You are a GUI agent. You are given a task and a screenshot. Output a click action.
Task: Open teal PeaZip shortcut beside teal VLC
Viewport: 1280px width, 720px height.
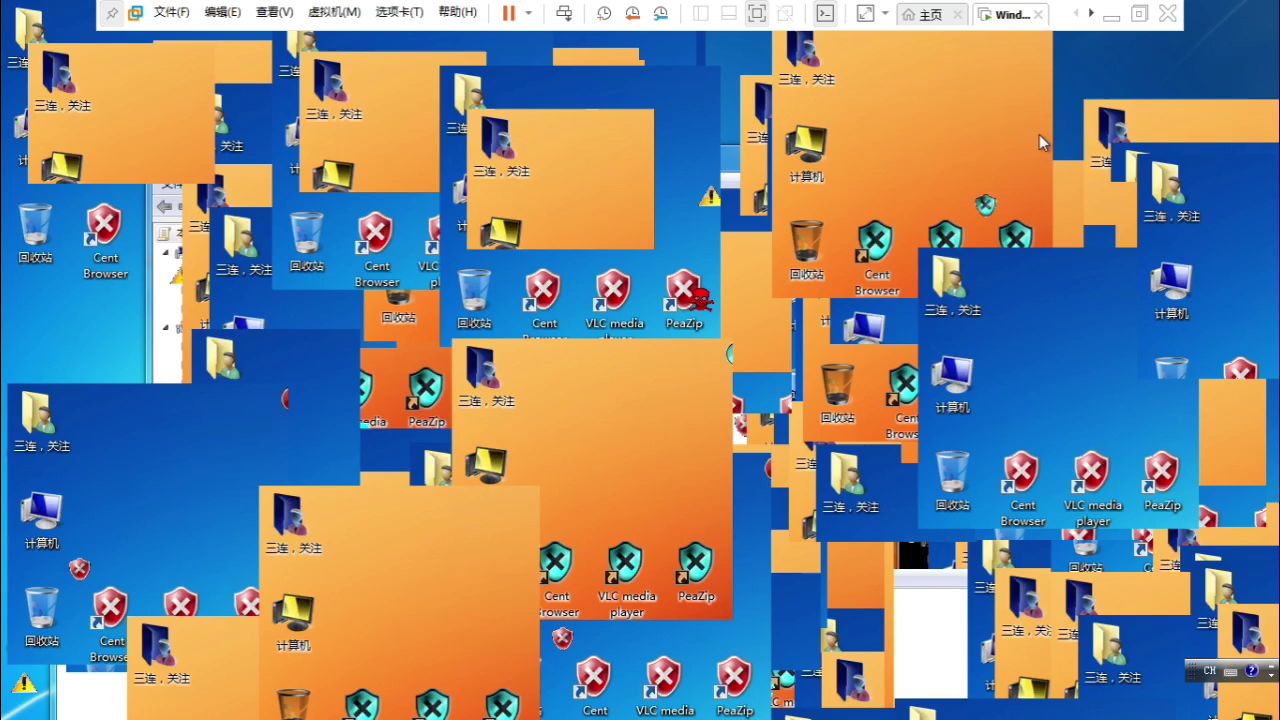696,572
